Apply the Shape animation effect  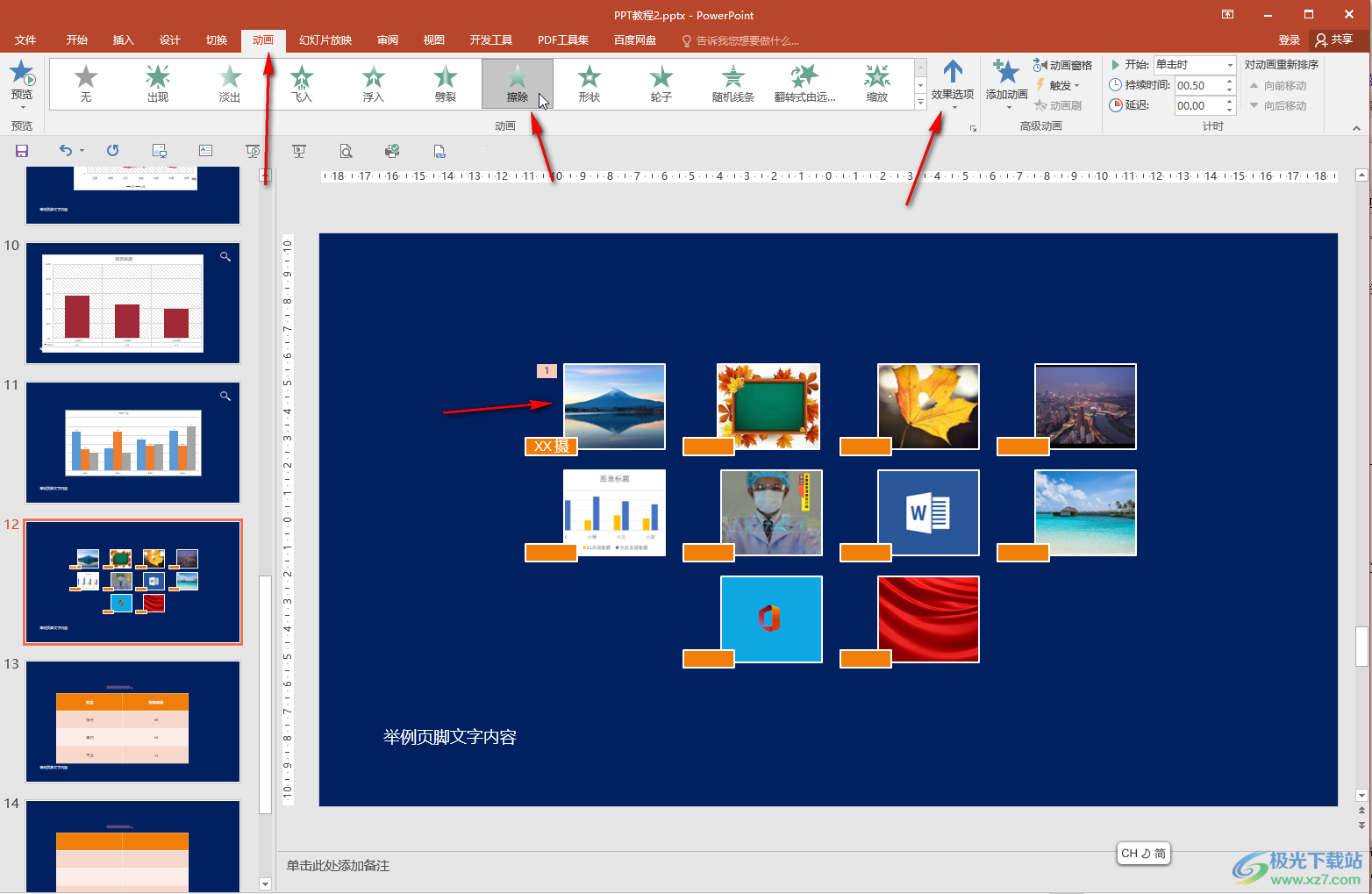590,84
